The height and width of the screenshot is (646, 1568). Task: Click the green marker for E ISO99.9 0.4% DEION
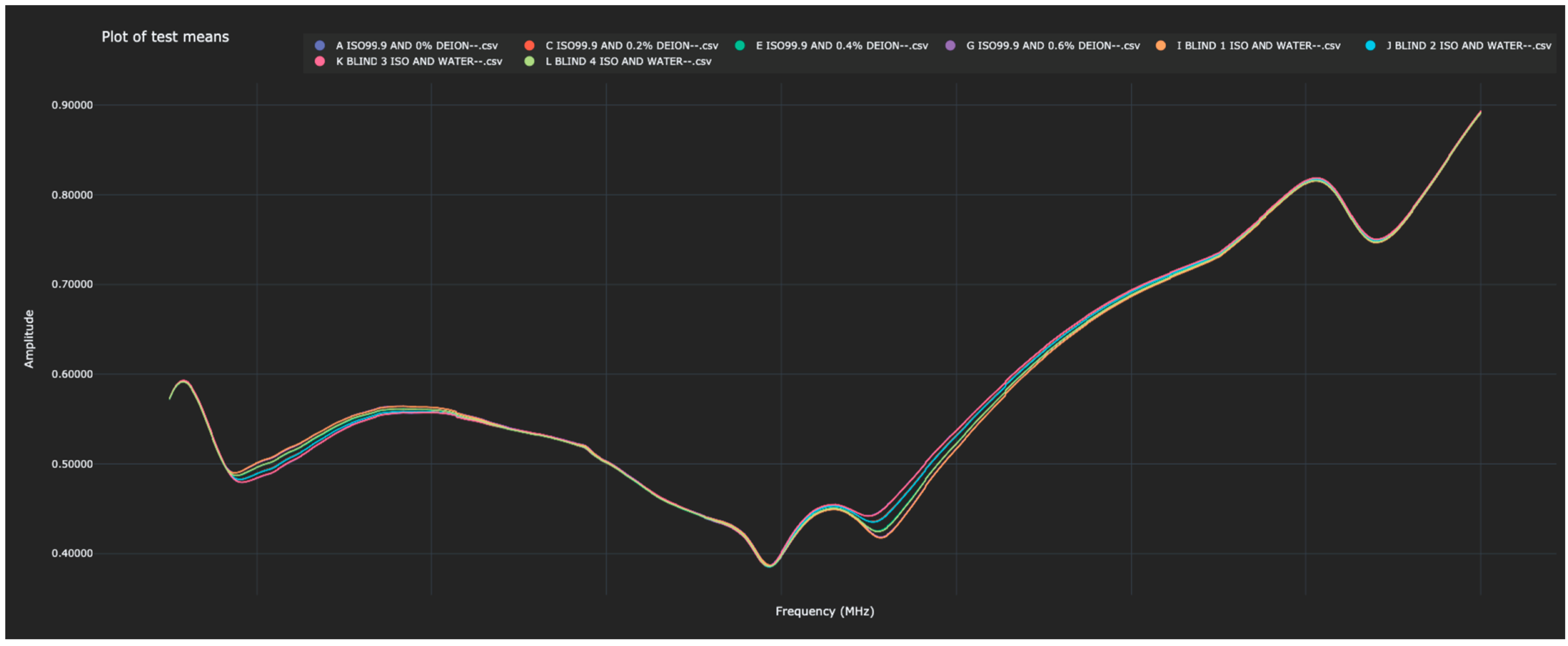coord(740,45)
